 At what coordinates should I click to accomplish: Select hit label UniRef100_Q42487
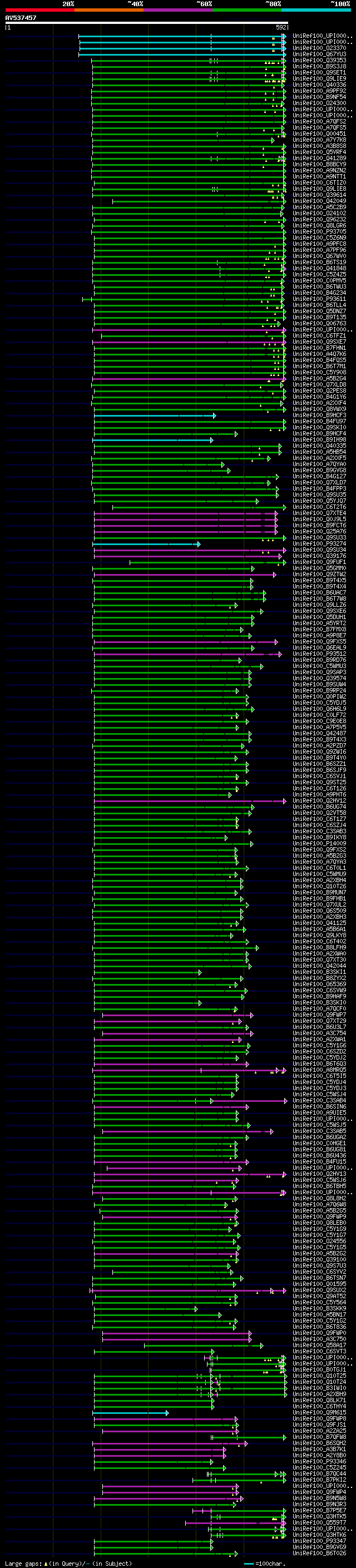pos(319,733)
